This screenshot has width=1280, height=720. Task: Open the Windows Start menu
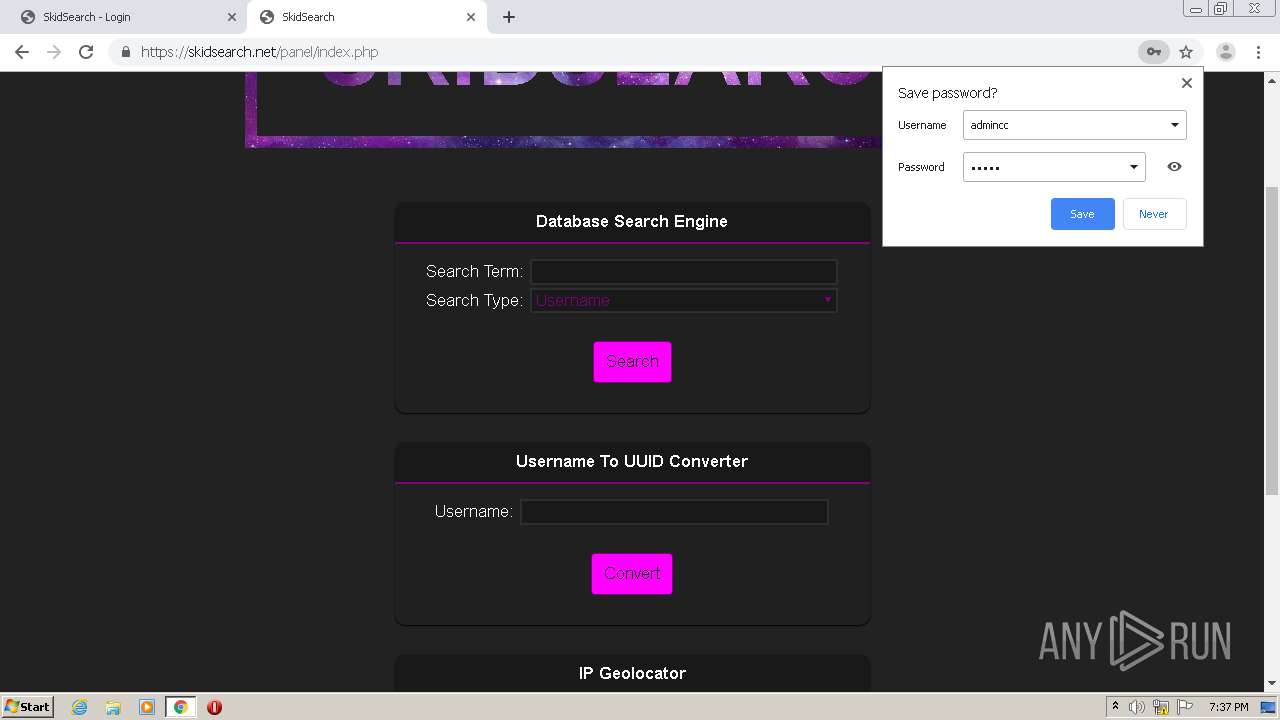point(28,706)
